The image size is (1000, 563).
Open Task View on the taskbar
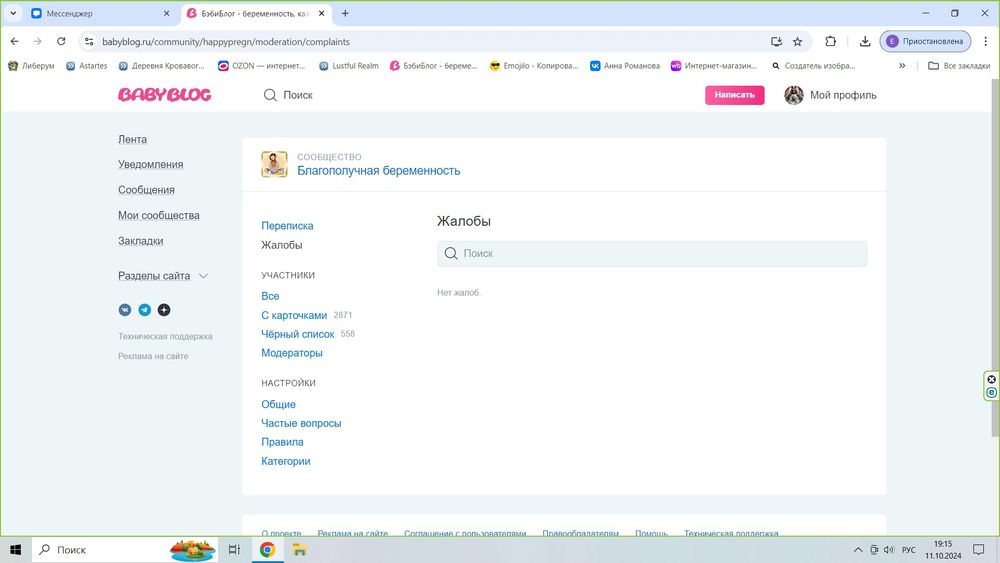coord(234,550)
